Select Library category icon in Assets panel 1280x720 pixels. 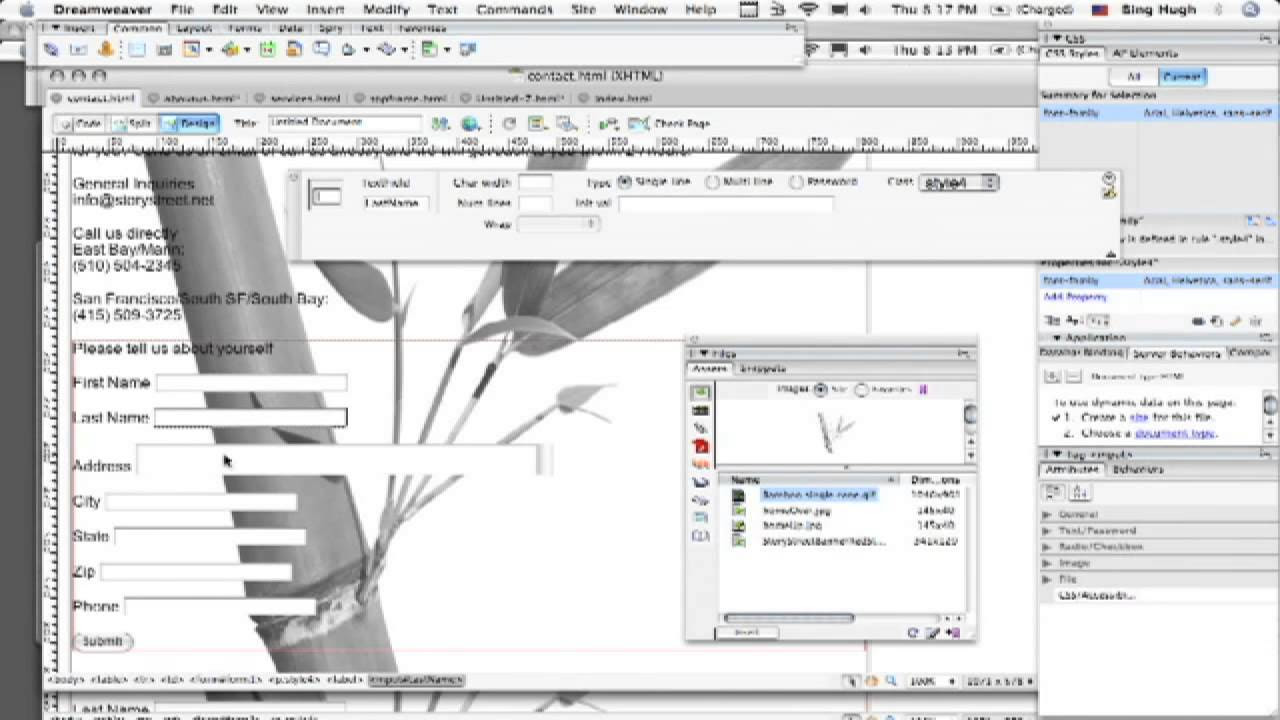point(701,536)
